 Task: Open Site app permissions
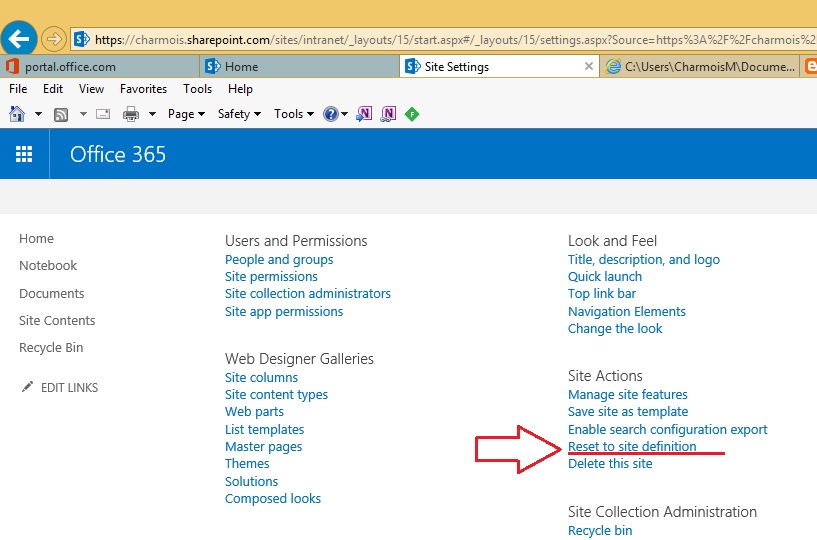tap(284, 312)
